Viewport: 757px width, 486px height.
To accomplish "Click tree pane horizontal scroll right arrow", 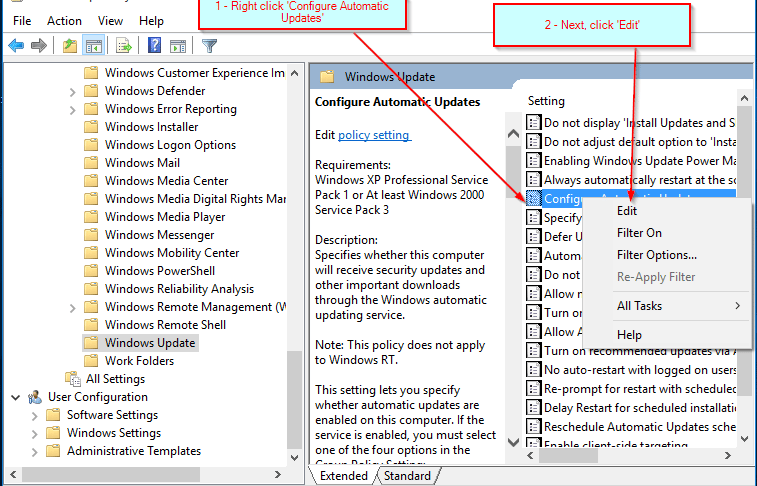I will tap(278, 474).
